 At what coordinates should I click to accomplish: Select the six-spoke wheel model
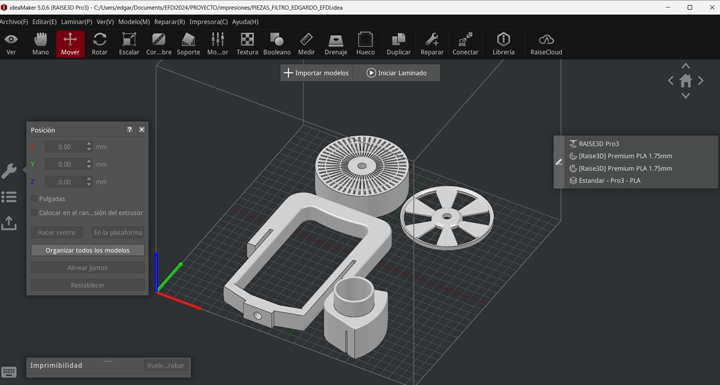coord(447,217)
